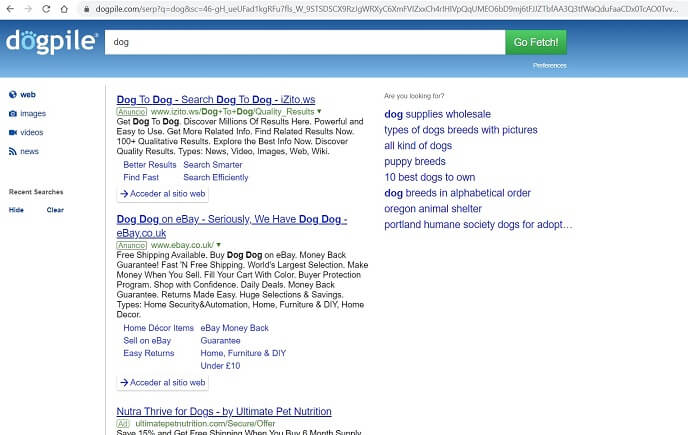Select the videos search category

(32, 132)
